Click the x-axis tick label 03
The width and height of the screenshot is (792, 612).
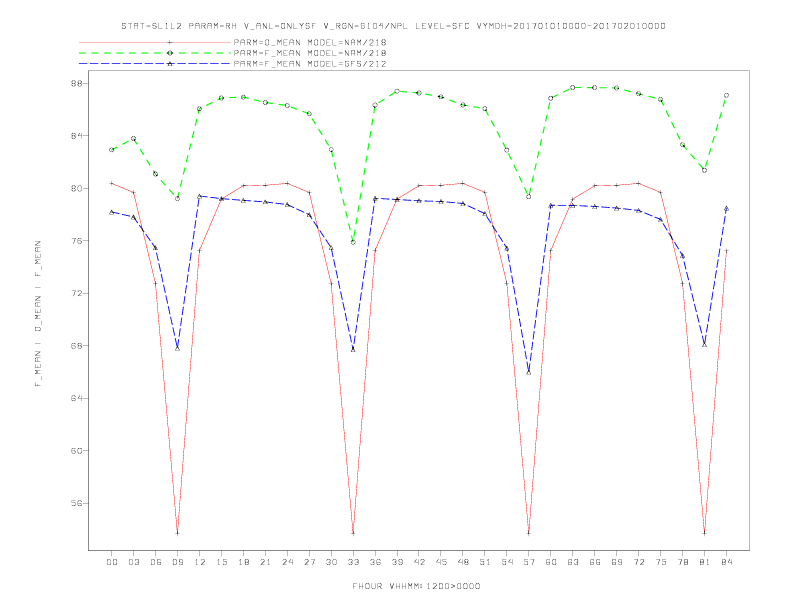point(133,562)
